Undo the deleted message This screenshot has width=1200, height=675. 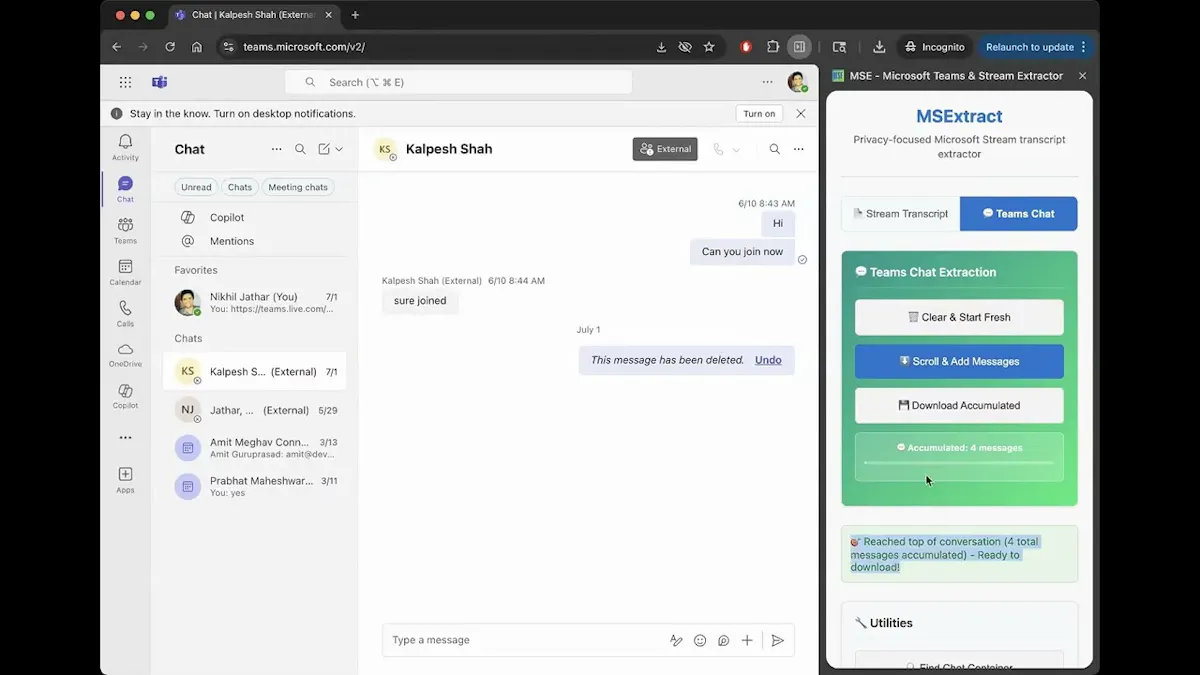[768, 360]
